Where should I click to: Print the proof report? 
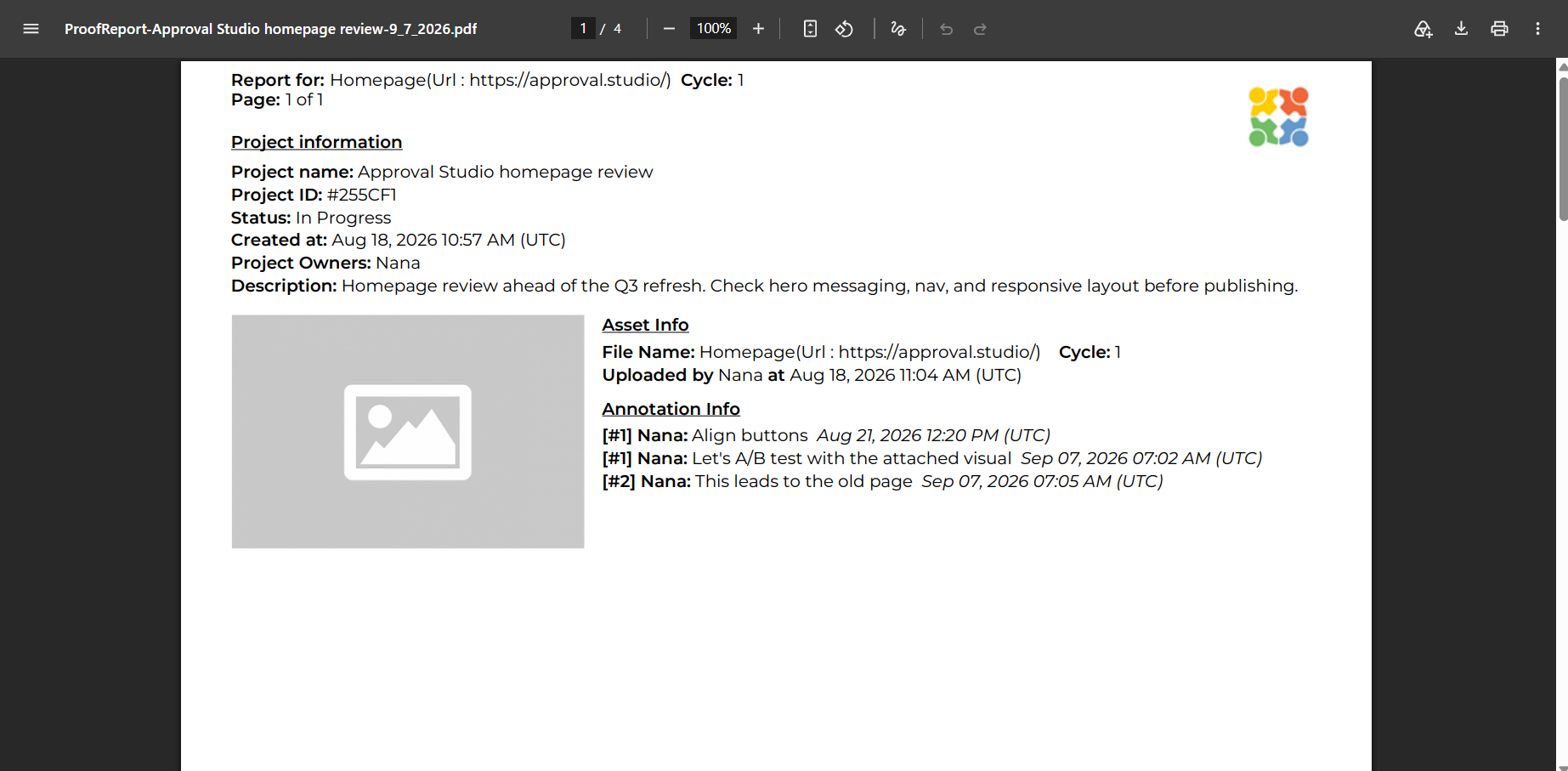(x=1499, y=29)
